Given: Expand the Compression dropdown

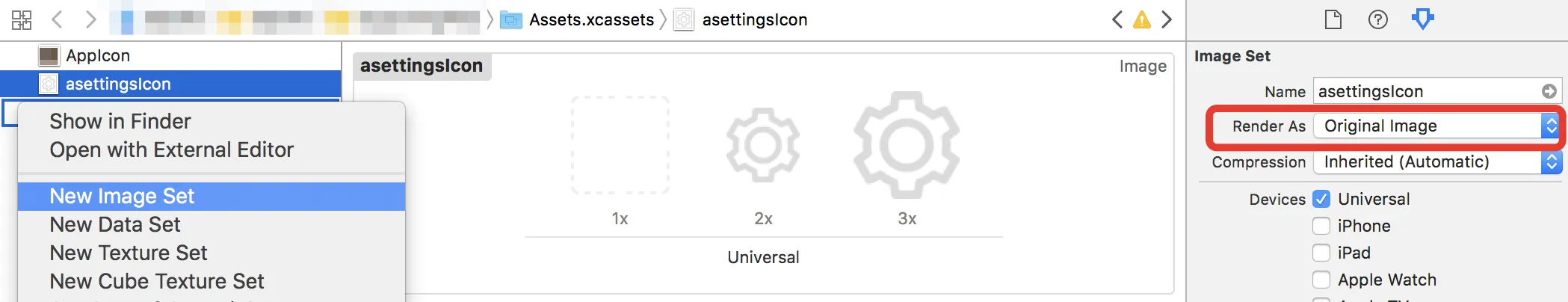Looking at the screenshot, I should point(1436,161).
